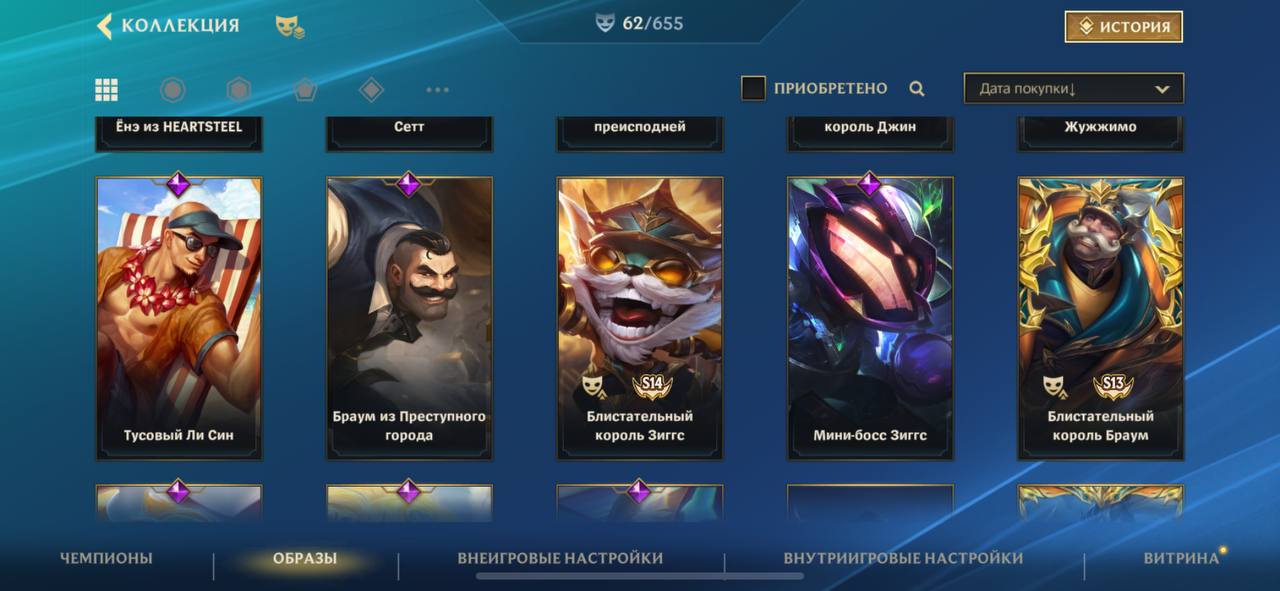Image resolution: width=1280 pixels, height=591 pixels.
Task: Open the Тусовый Ли Син skin card
Action: [x=179, y=318]
